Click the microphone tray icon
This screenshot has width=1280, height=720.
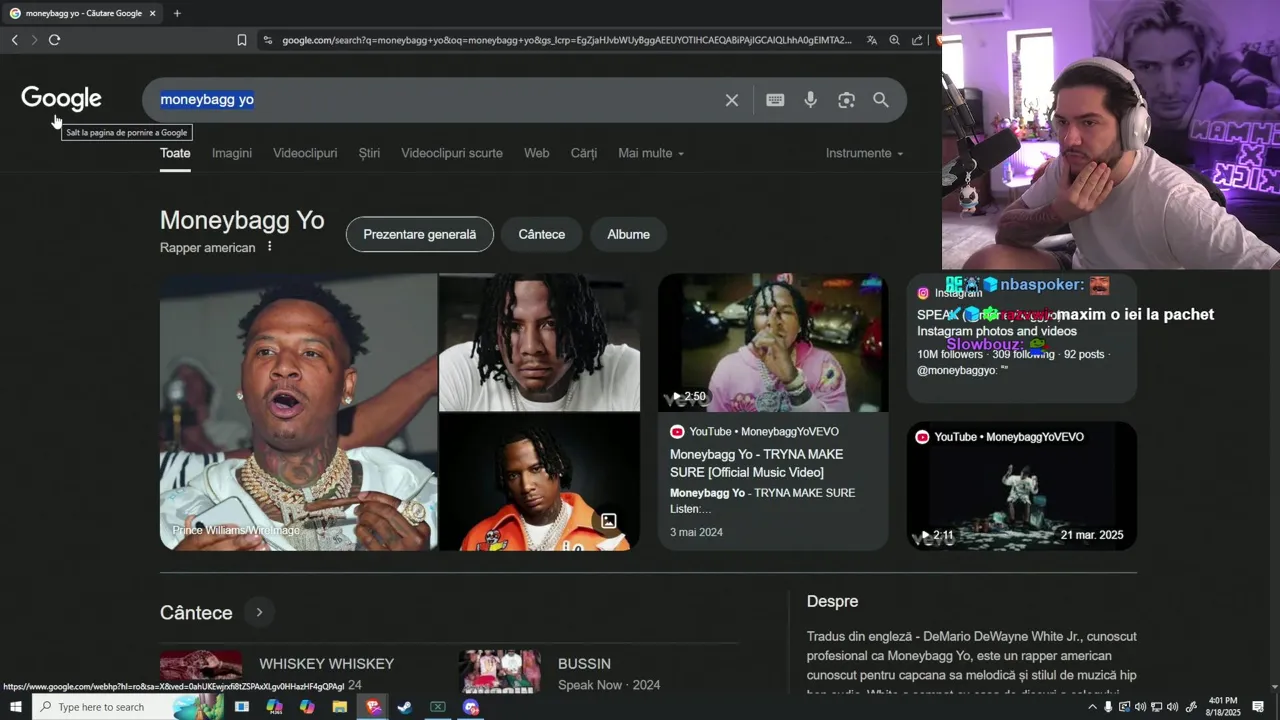(1108, 707)
